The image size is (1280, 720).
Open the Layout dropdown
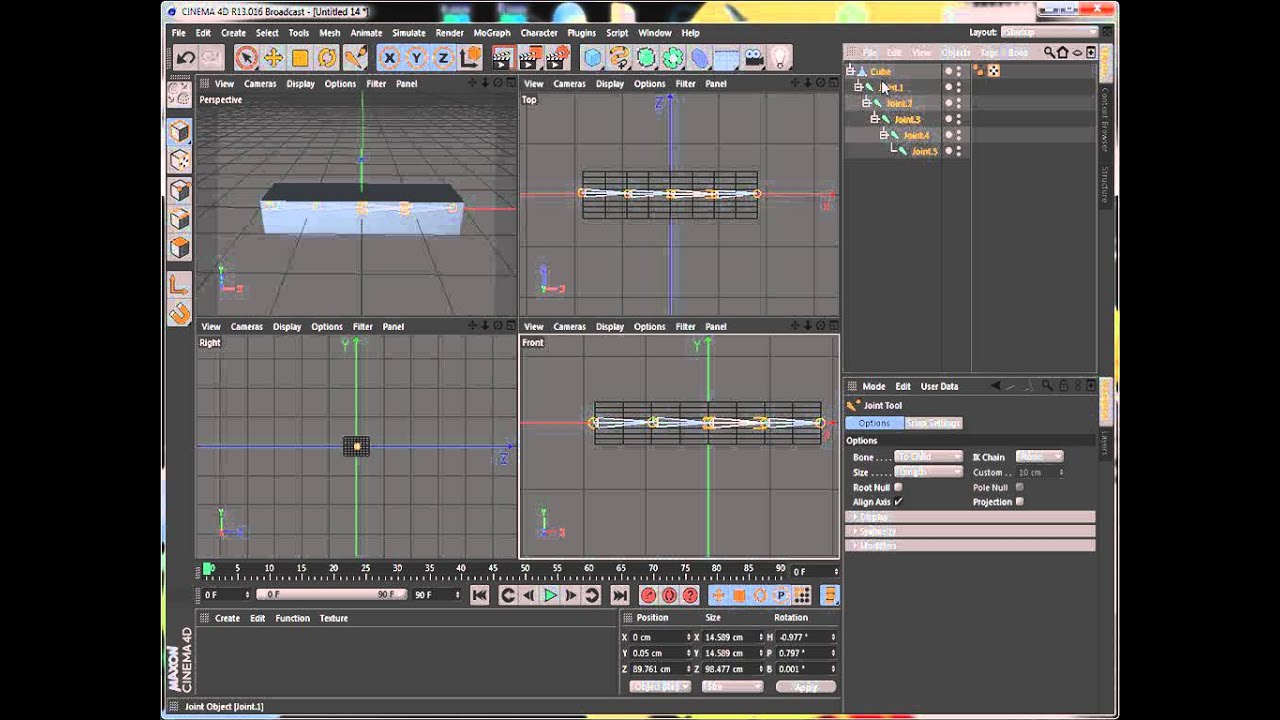point(1050,32)
